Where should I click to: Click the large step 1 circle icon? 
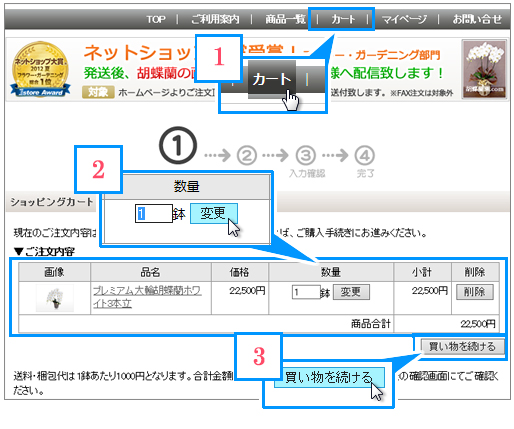[x=178, y=145]
